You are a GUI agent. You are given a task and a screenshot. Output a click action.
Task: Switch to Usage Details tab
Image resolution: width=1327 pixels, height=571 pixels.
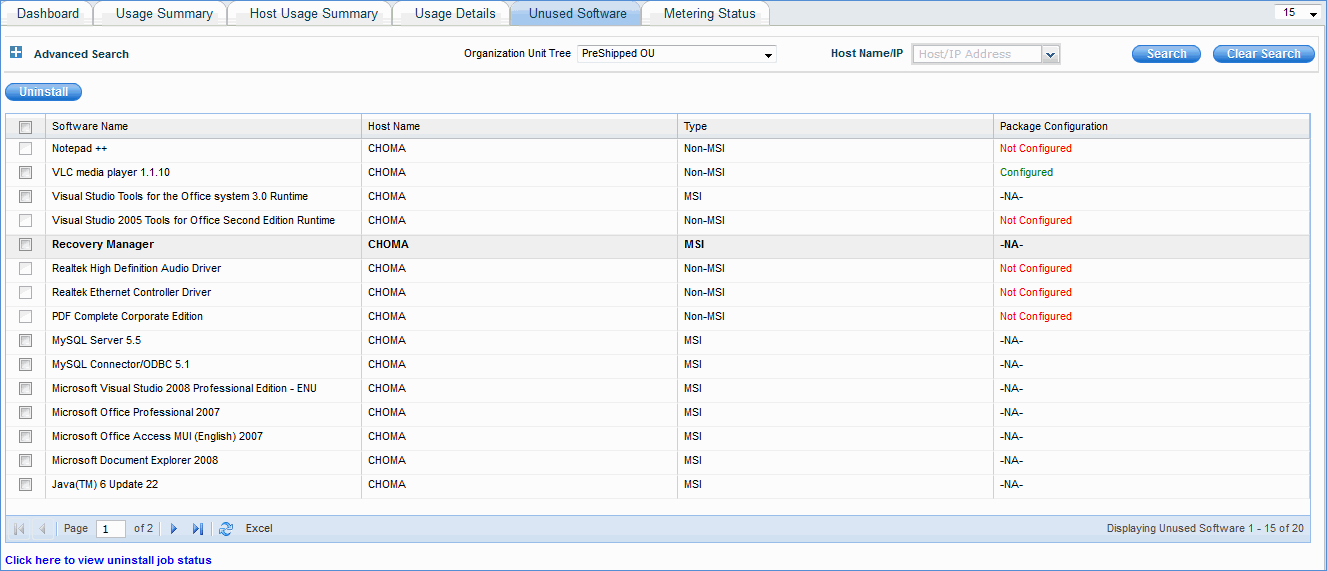[x=455, y=13]
